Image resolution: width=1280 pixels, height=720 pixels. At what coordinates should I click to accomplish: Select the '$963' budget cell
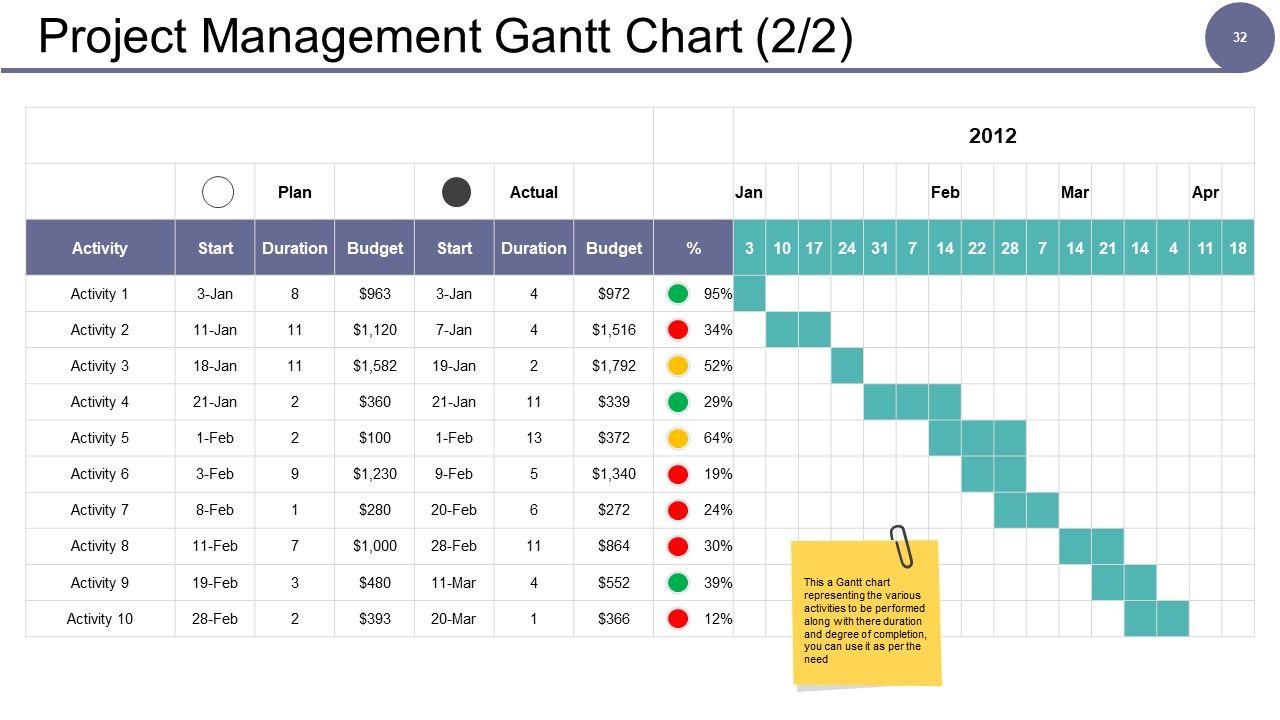(x=375, y=294)
